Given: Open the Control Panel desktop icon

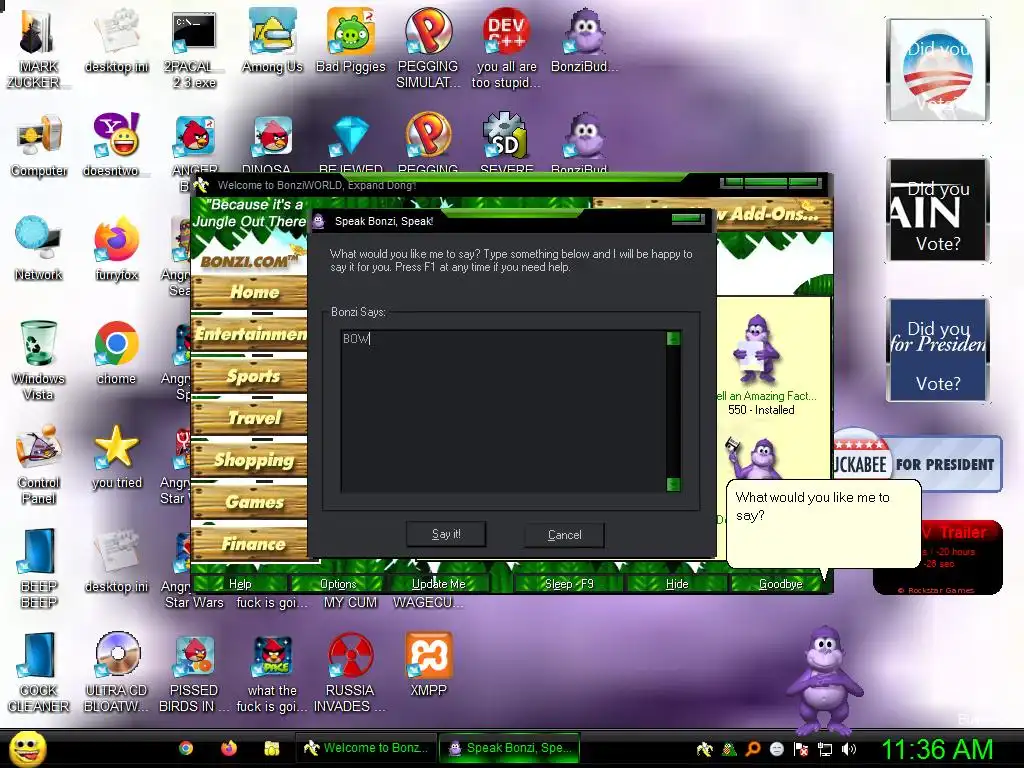Looking at the screenshot, I should pos(39,464).
